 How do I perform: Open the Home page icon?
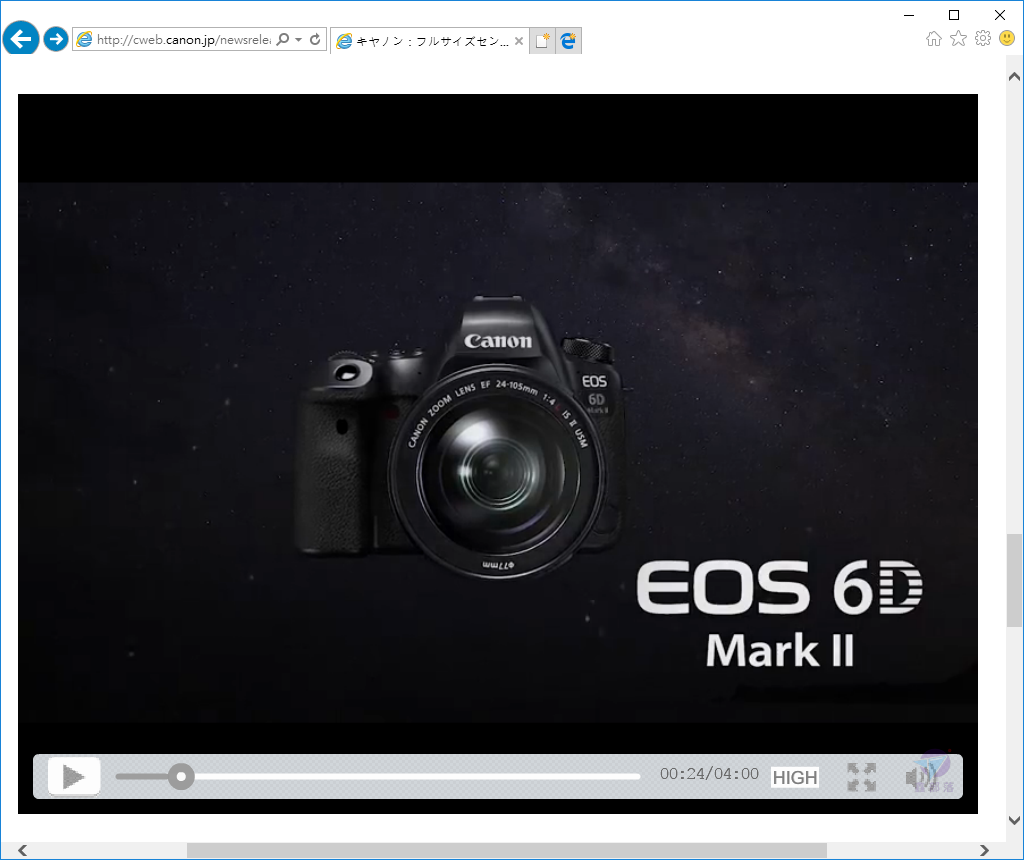(x=934, y=39)
